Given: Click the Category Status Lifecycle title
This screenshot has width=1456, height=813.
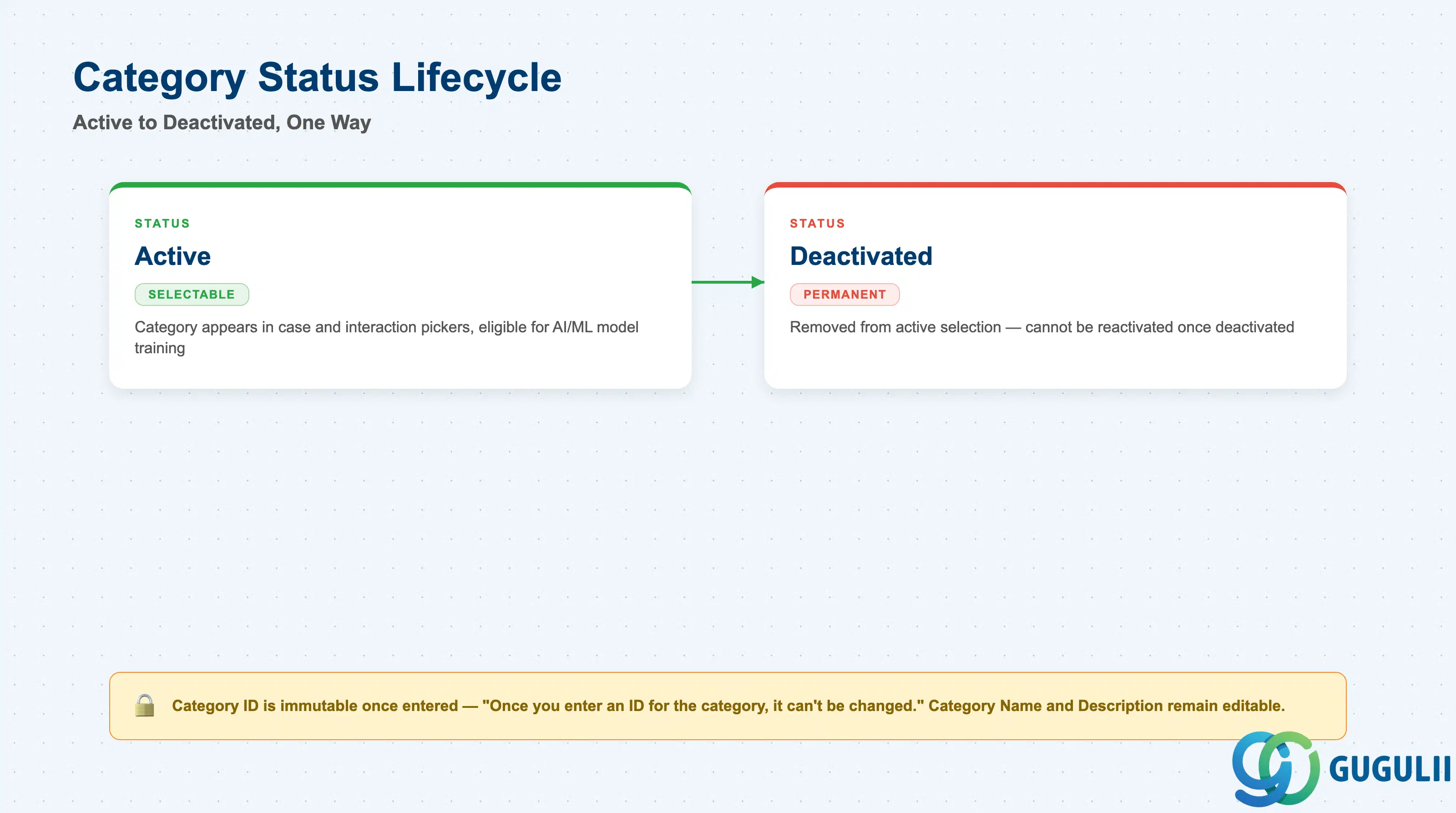Looking at the screenshot, I should (318, 77).
